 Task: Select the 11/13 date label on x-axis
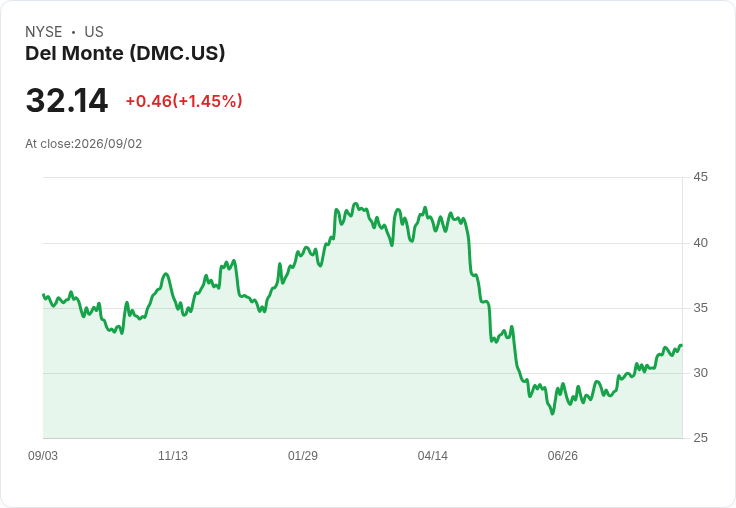point(173,455)
